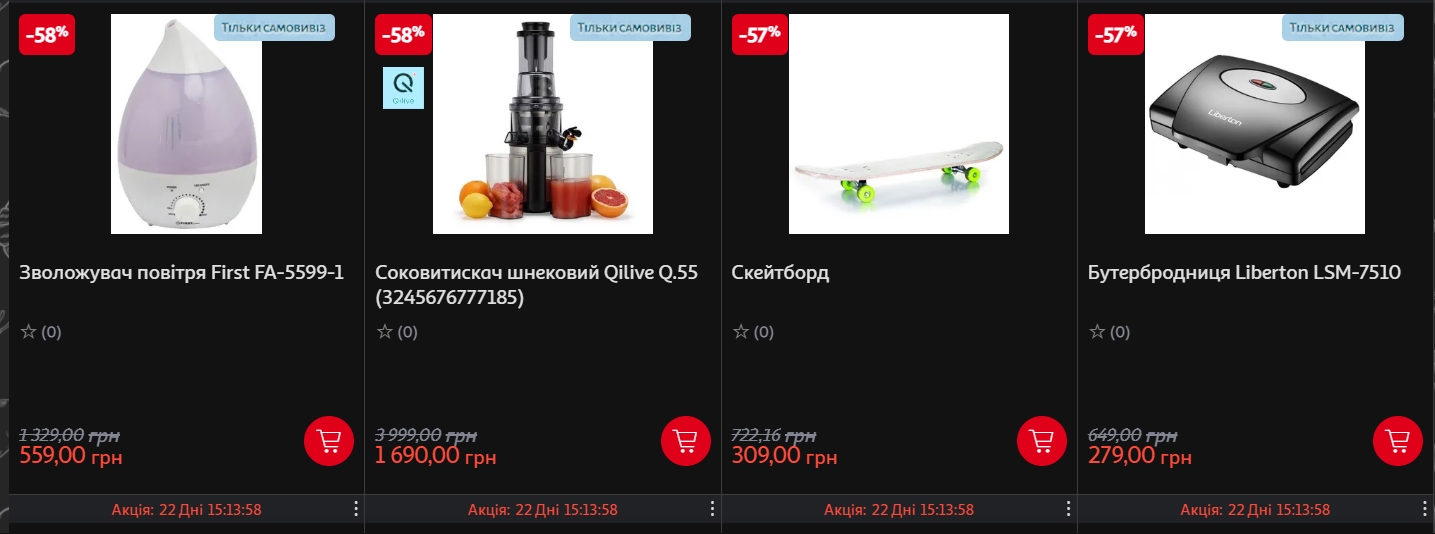Click the Тільки самовивіз badge on the juicer
The image size is (1435, 534).
(x=630, y=27)
